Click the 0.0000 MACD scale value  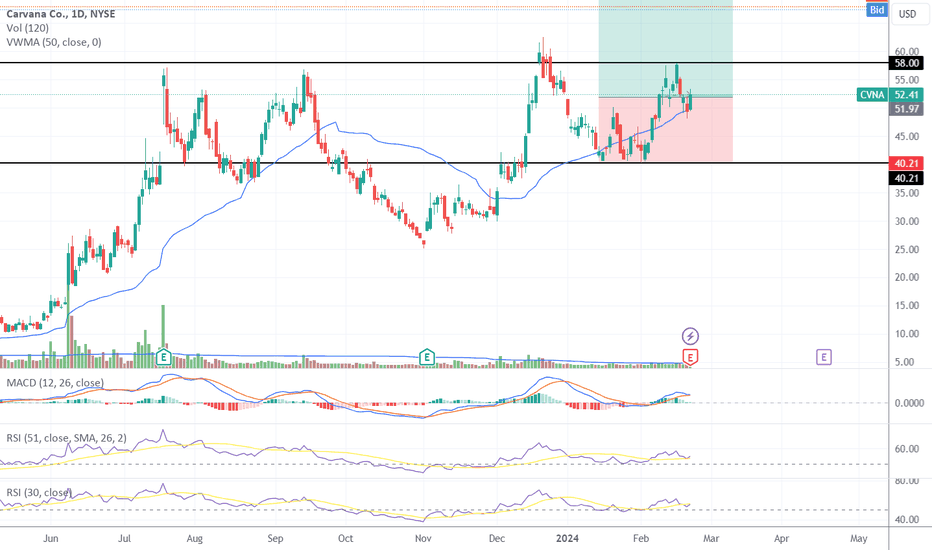(909, 403)
